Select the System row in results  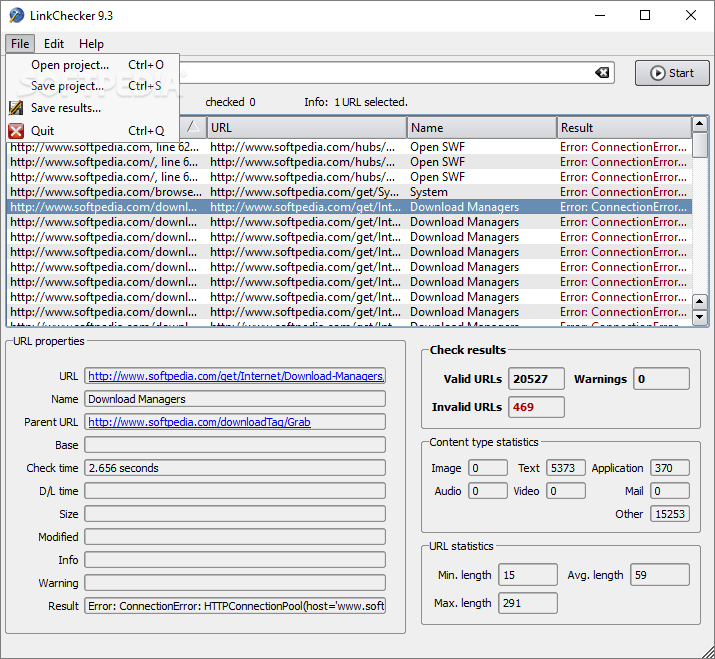pos(349,192)
